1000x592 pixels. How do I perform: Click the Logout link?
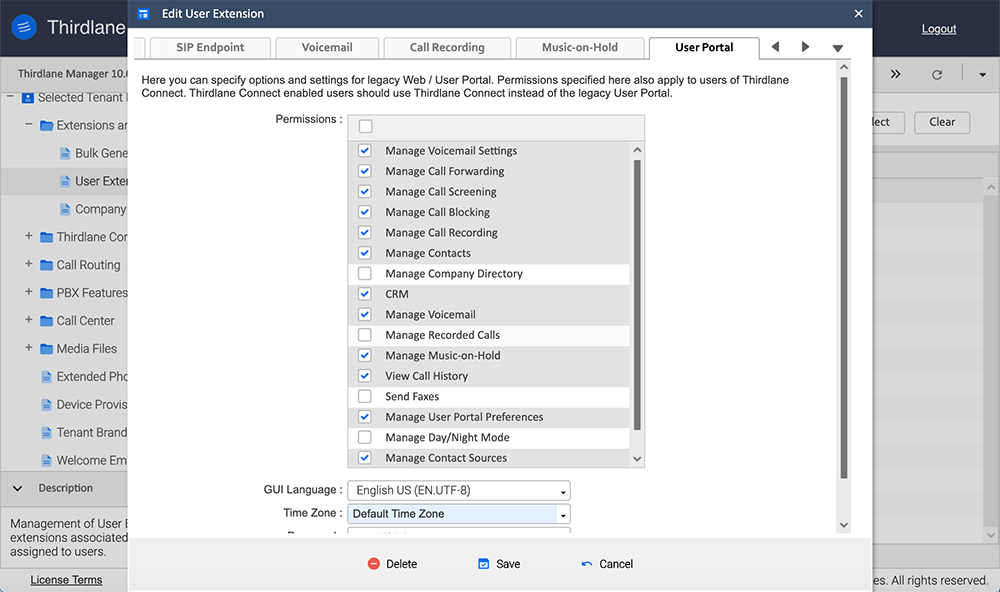point(939,28)
